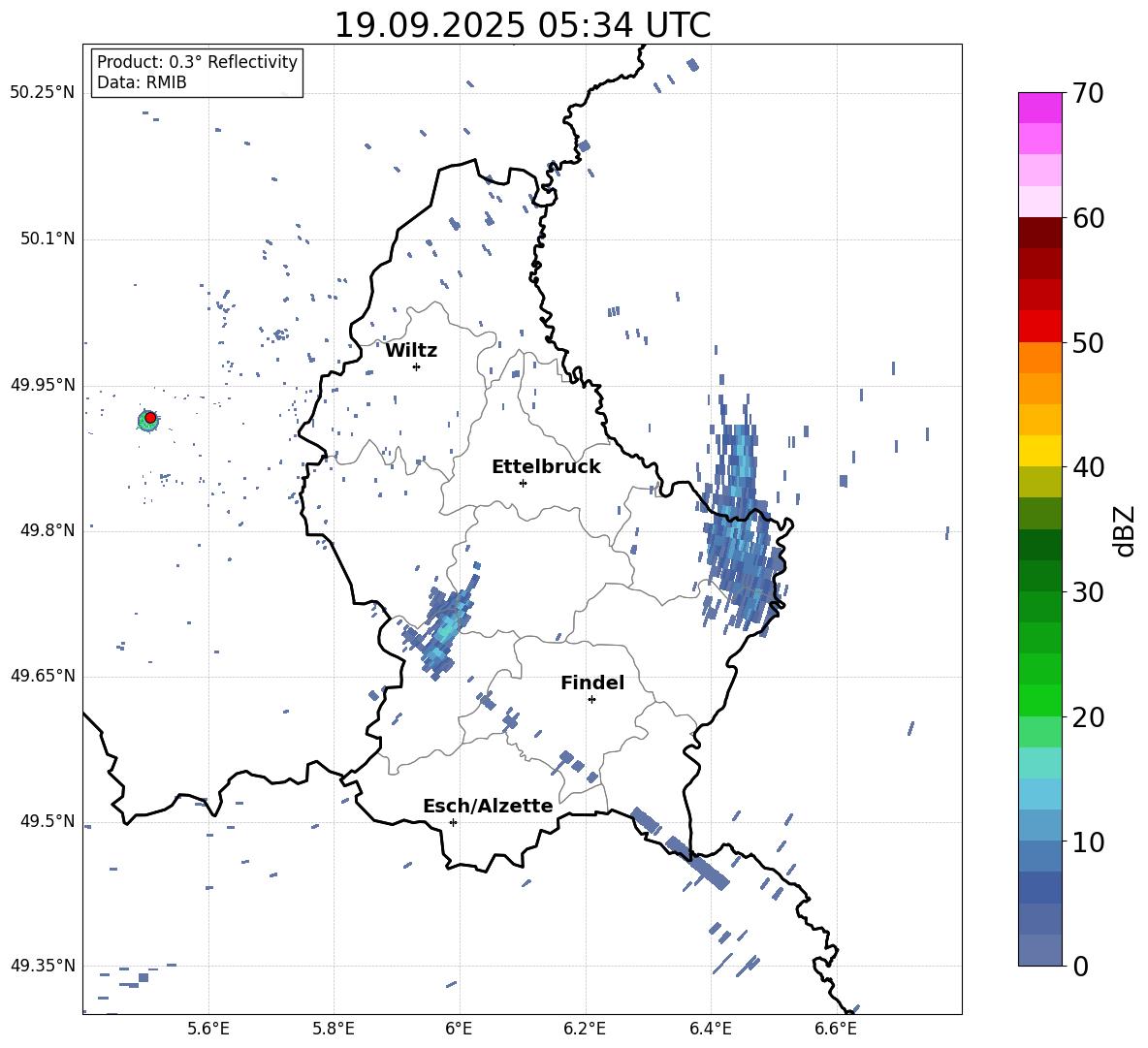Click the colorbar label 30
This screenshot has width=1148, height=1048.
(1088, 592)
